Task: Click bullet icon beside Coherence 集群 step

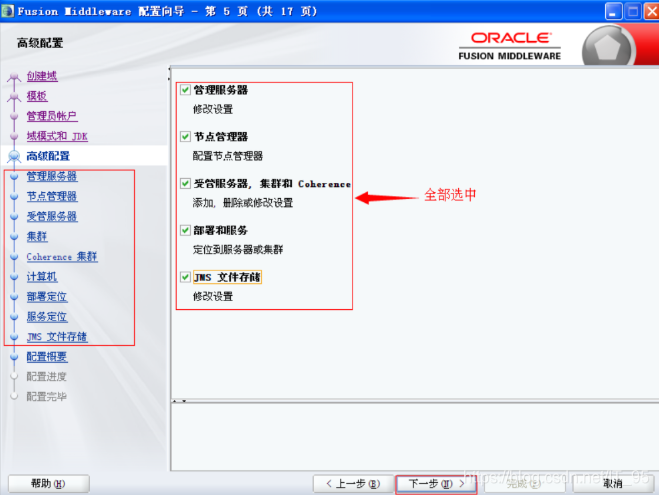Action: (14, 256)
